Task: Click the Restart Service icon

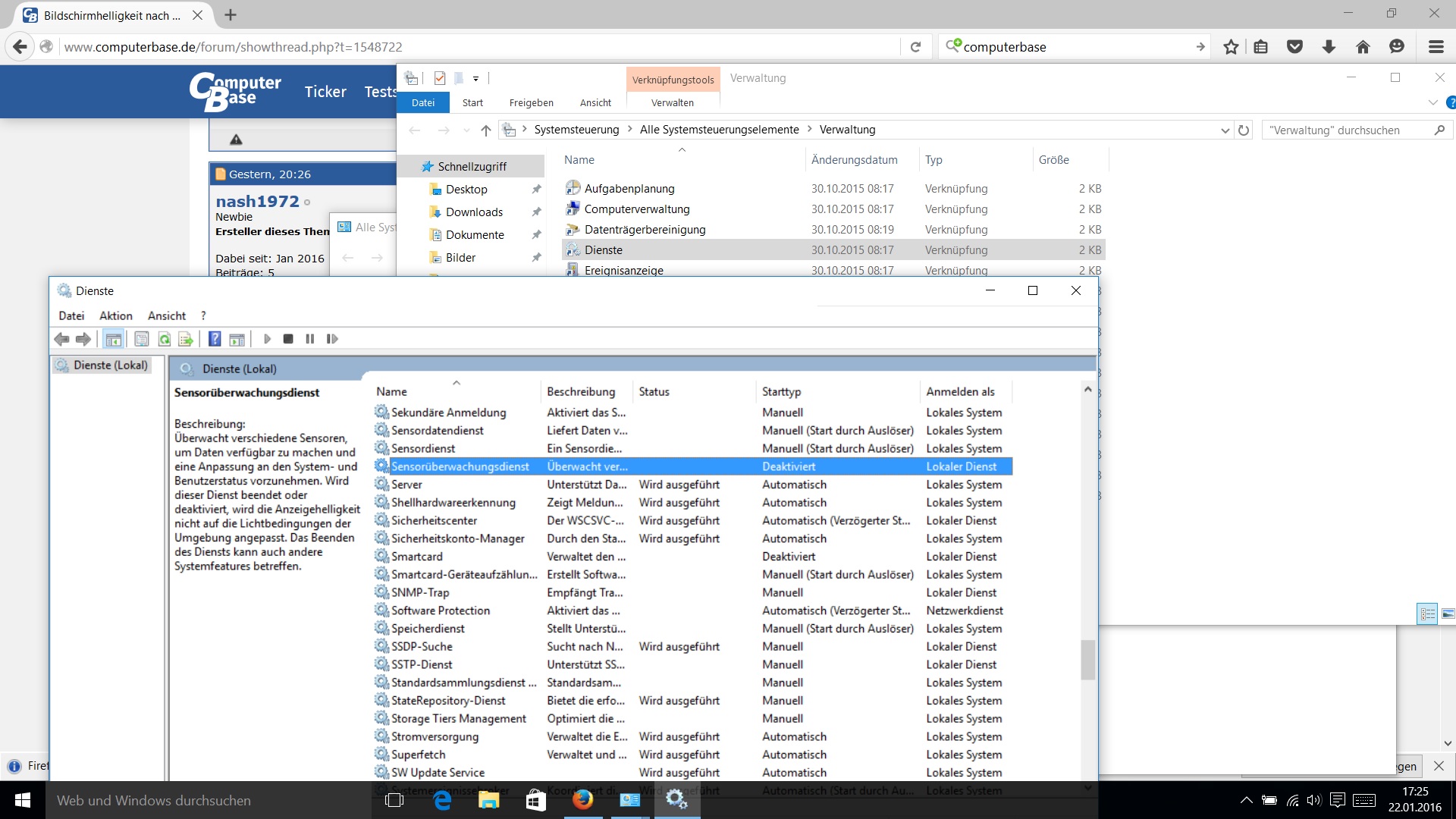Action: click(x=331, y=339)
